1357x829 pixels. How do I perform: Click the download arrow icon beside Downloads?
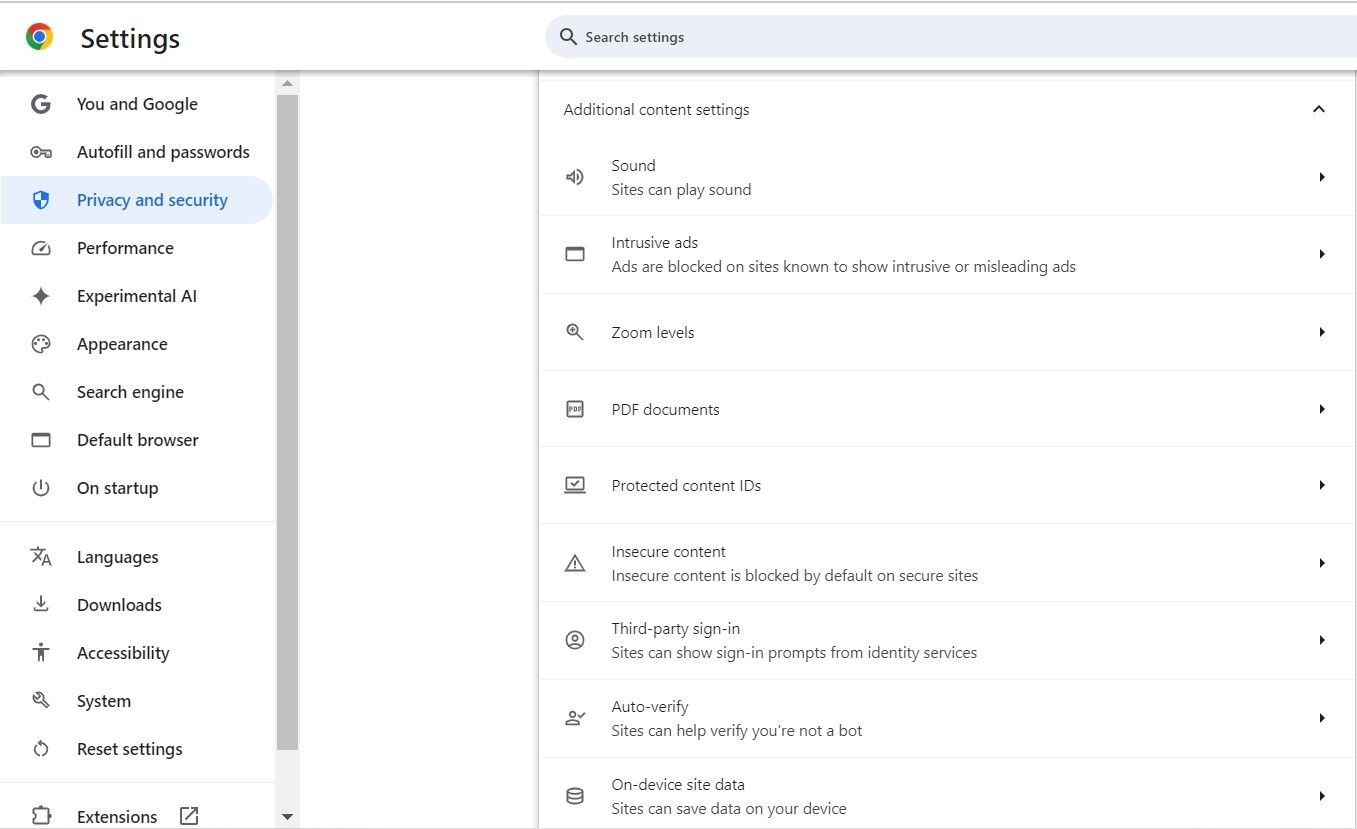pos(41,605)
